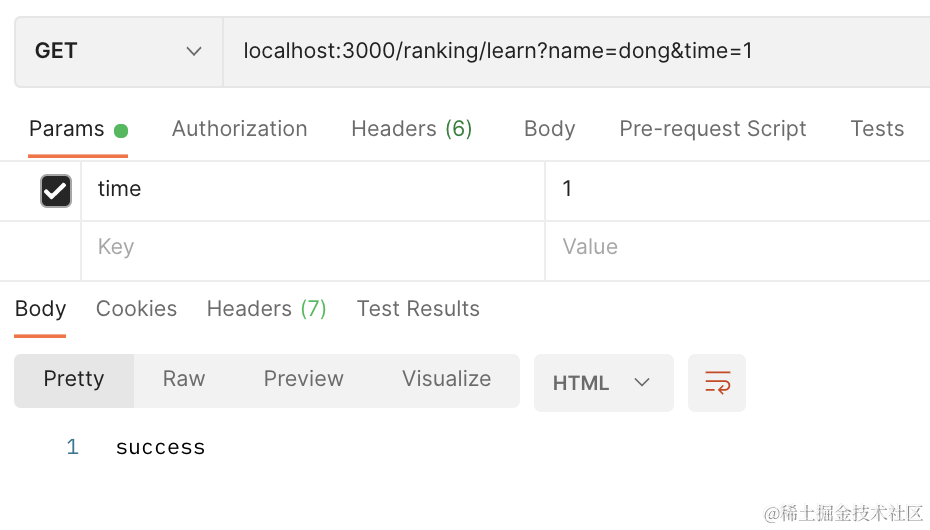
Task: Open the response Cookies tab
Action: (136, 309)
